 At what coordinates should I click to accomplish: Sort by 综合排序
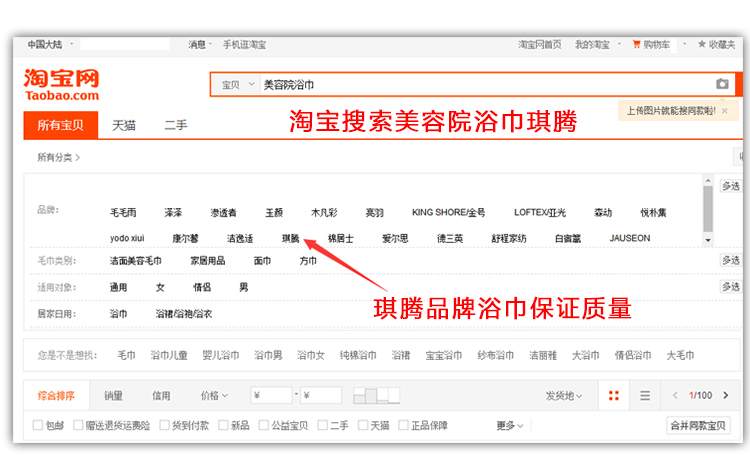(56, 396)
